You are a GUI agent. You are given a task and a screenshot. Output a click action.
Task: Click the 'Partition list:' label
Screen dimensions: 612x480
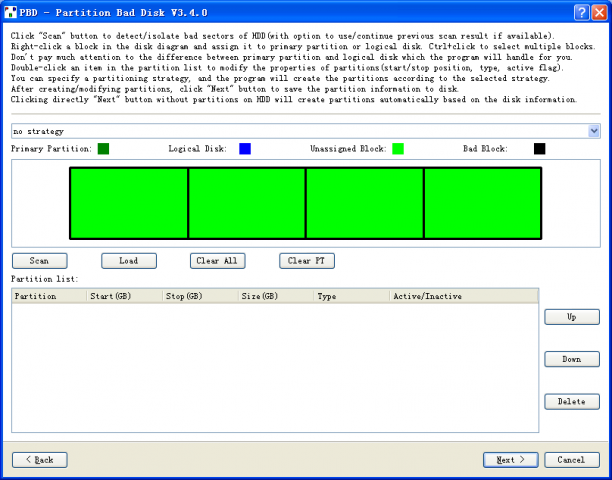(44, 279)
